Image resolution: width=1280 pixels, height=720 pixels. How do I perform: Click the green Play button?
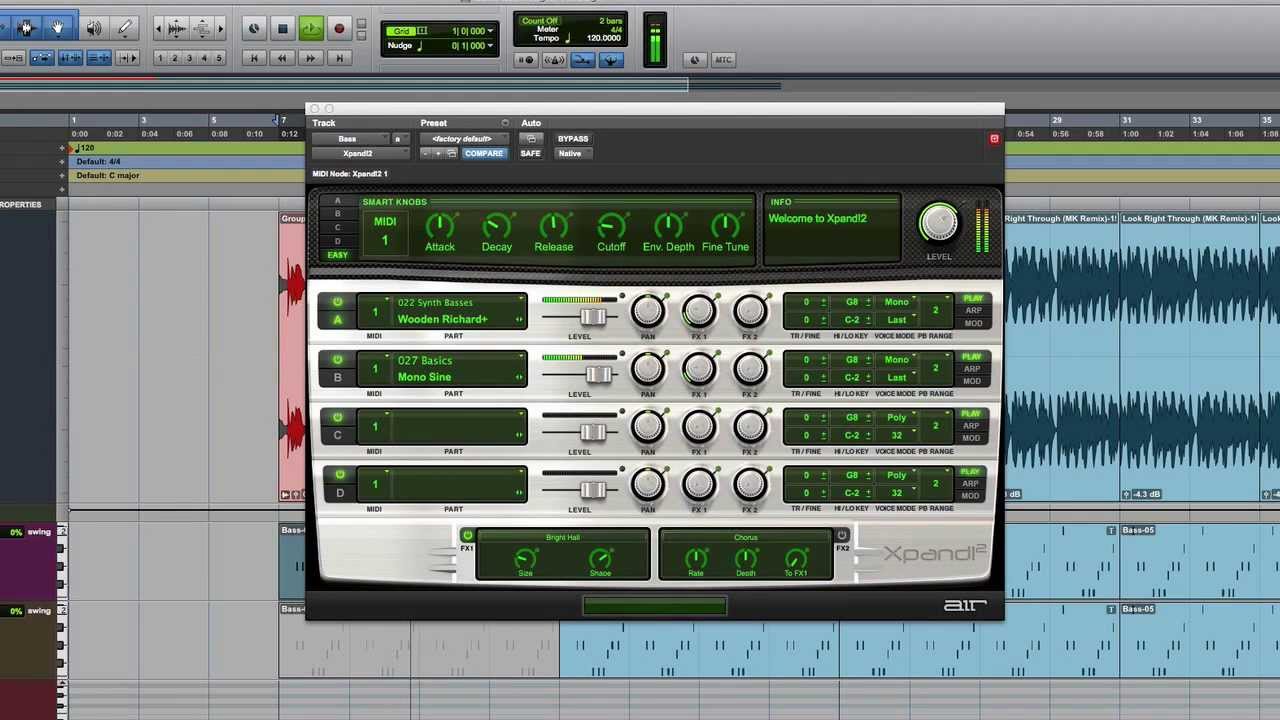(x=310, y=29)
